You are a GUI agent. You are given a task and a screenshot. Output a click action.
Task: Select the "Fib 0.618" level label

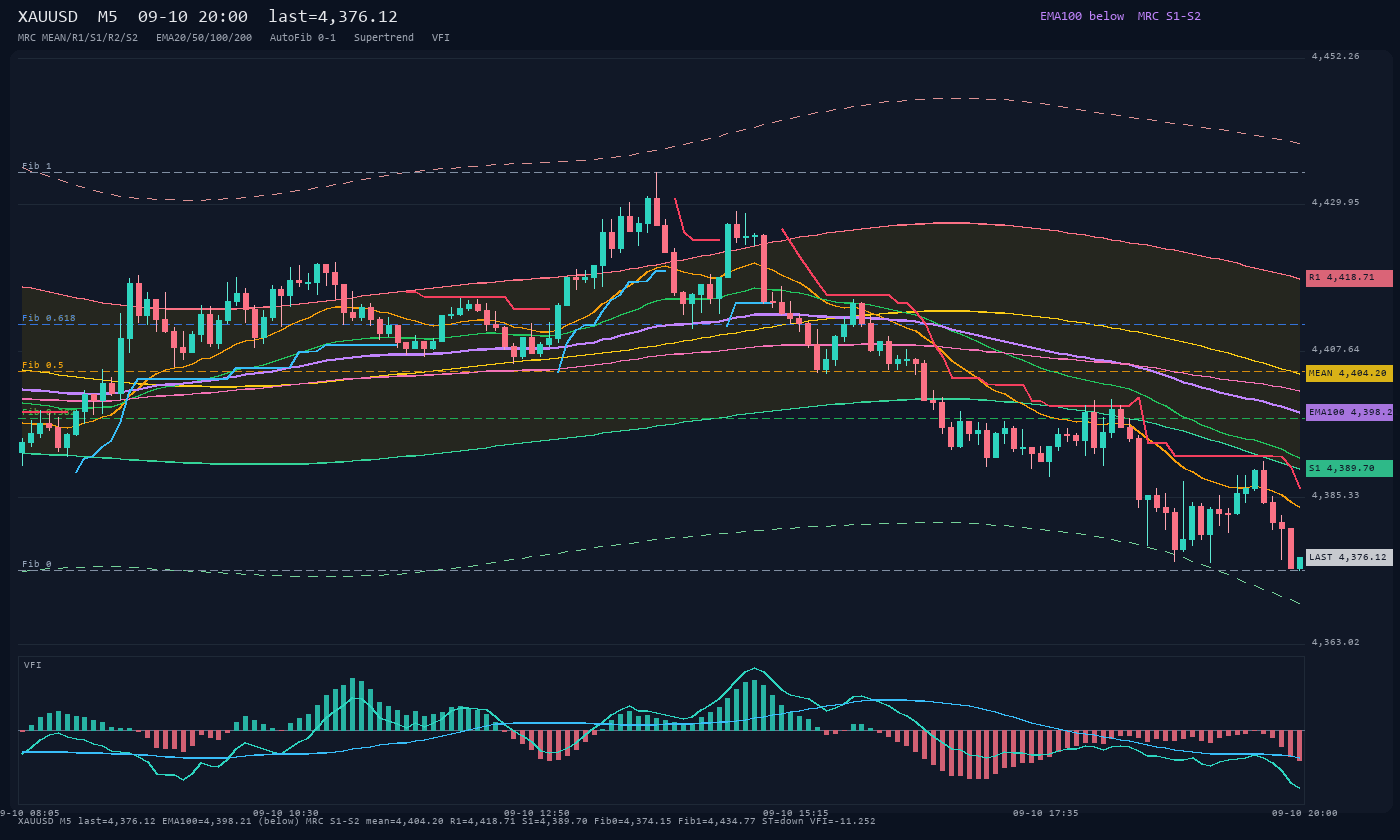coord(49,318)
